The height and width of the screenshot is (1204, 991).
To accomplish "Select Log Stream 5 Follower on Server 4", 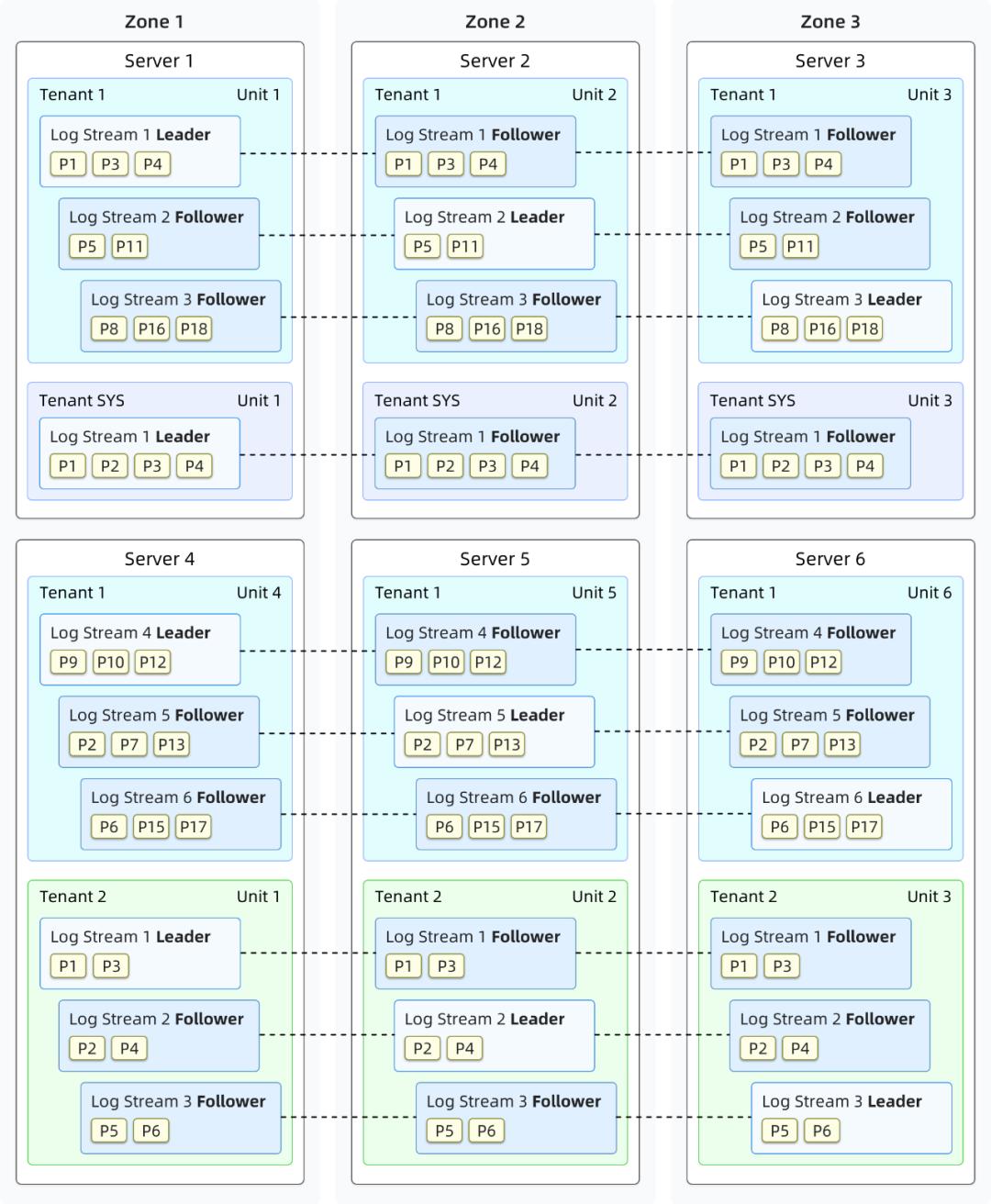I will coord(159,732).
